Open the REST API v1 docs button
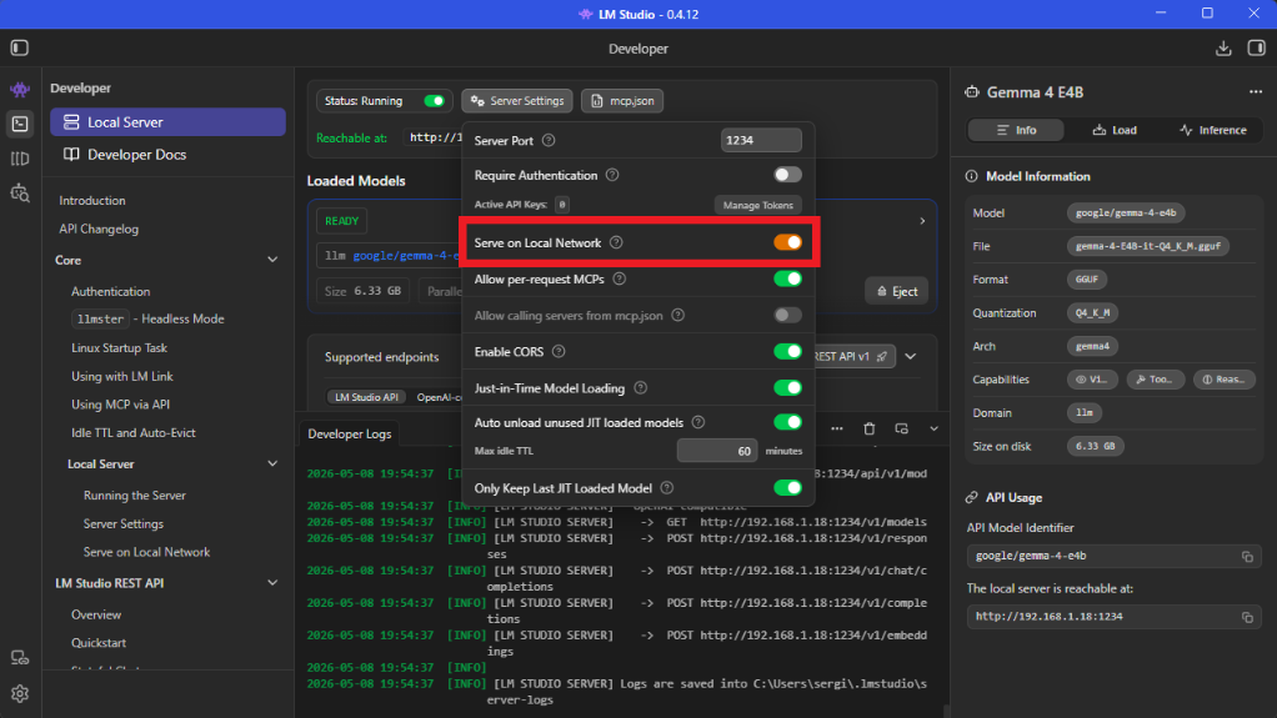The height and width of the screenshot is (718, 1277). pyautogui.click(x=853, y=356)
